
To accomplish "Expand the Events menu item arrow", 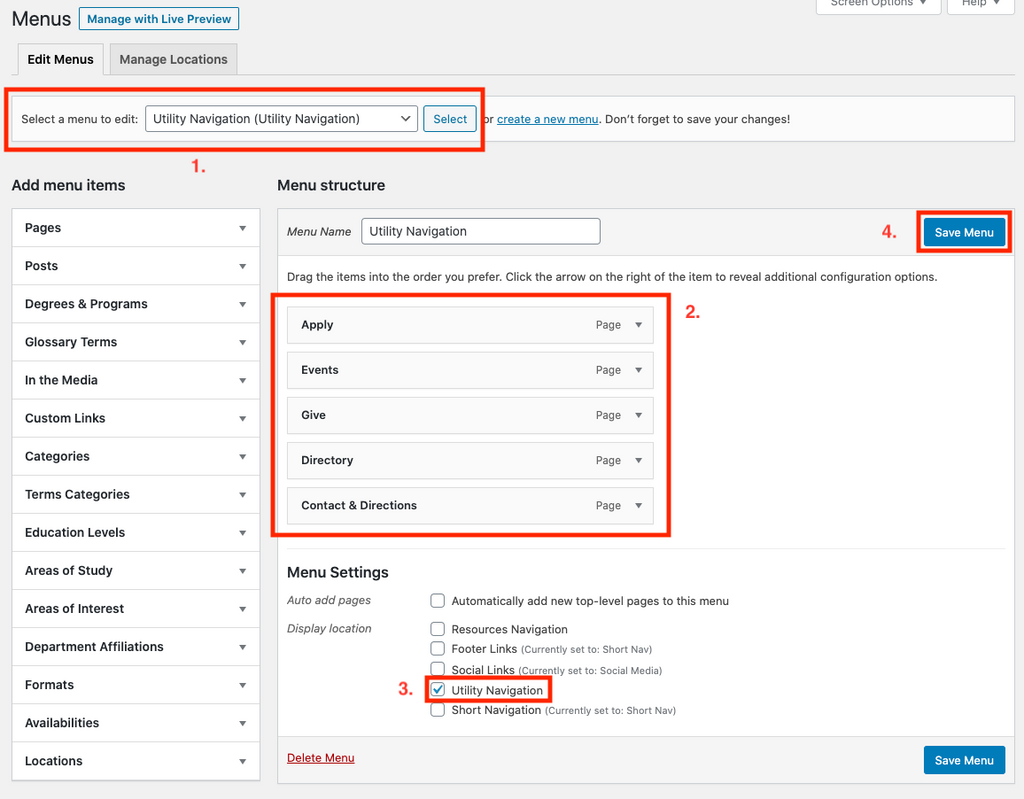I will coord(639,370).
